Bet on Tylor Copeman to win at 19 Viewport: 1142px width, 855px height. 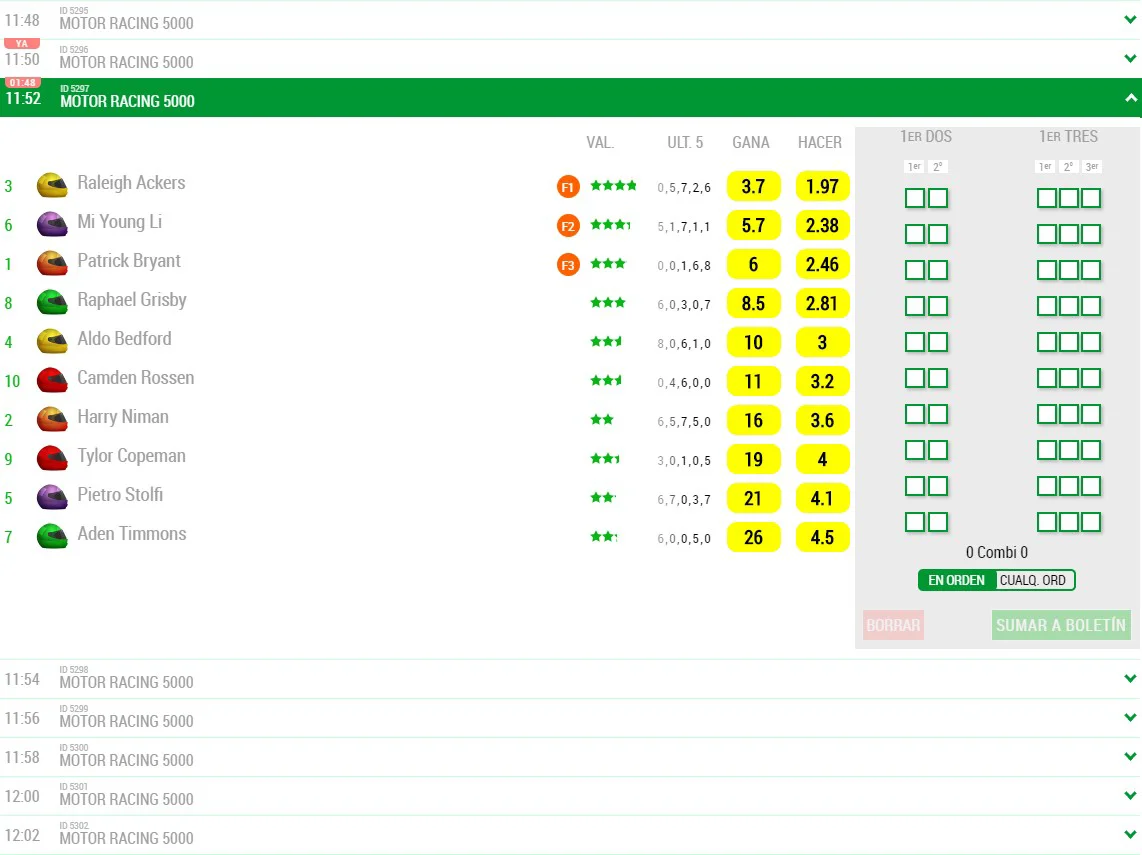pos(753,460)
